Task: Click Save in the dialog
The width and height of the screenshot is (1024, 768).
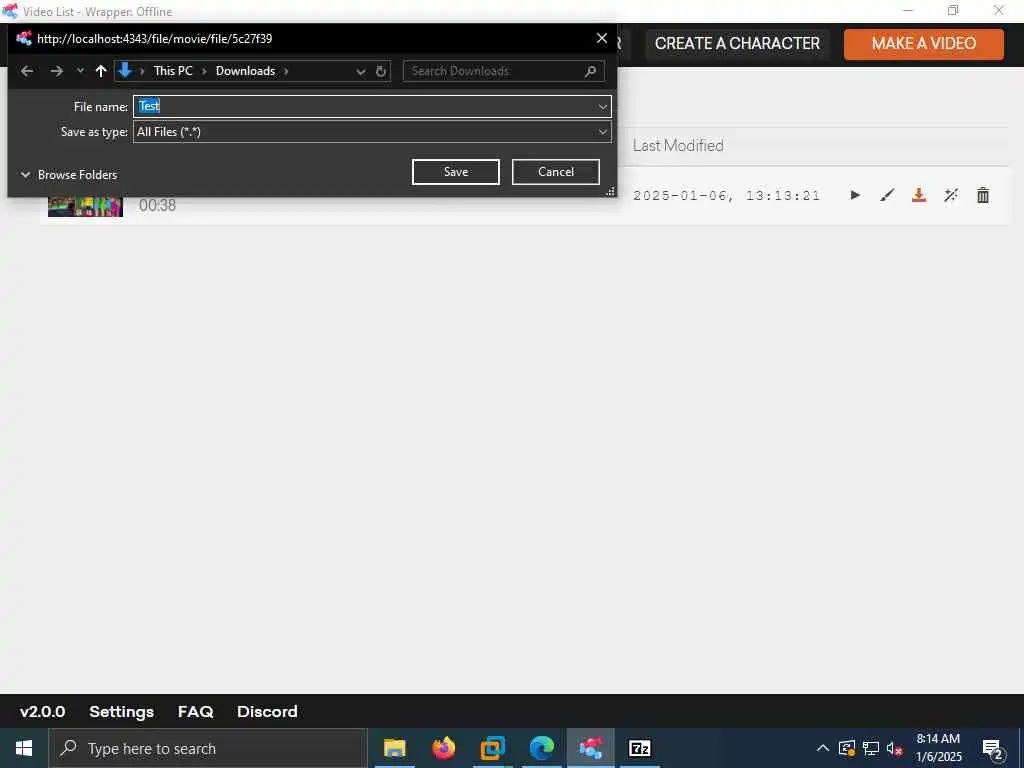Action: pyautogui.click(x=456, y=172)
